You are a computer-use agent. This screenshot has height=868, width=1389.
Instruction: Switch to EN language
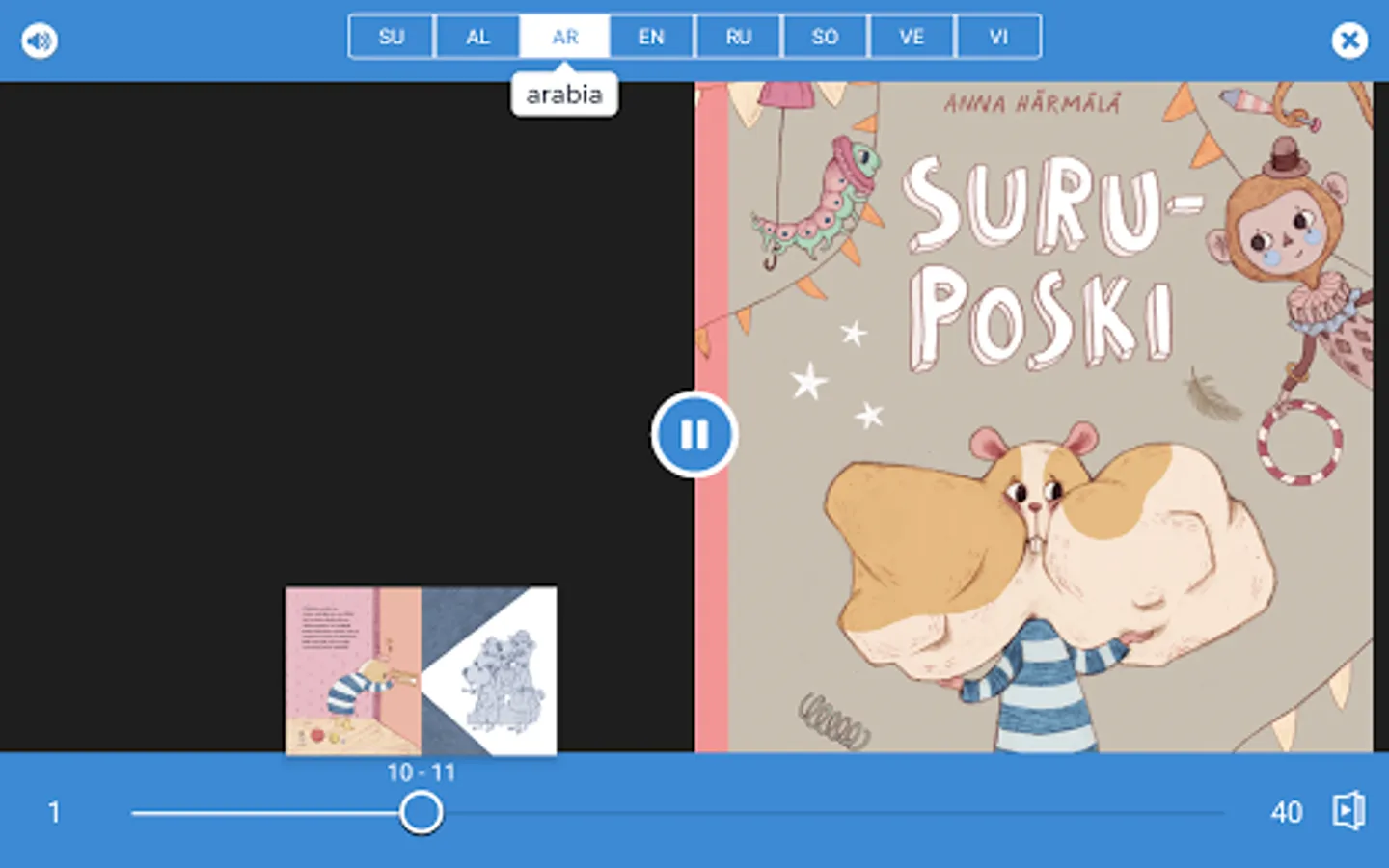point(651,37)
